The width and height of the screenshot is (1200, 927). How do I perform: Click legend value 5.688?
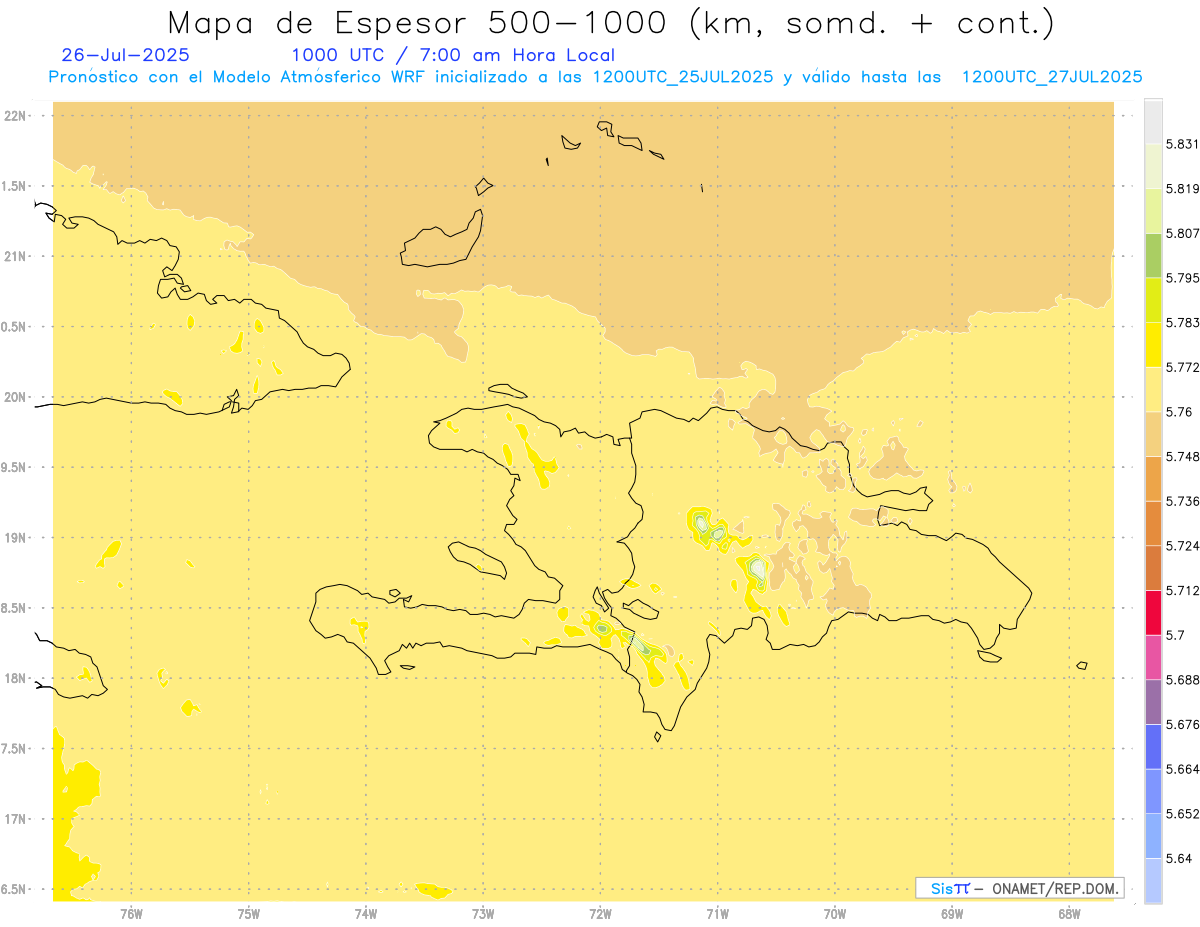coord(1183,680)
